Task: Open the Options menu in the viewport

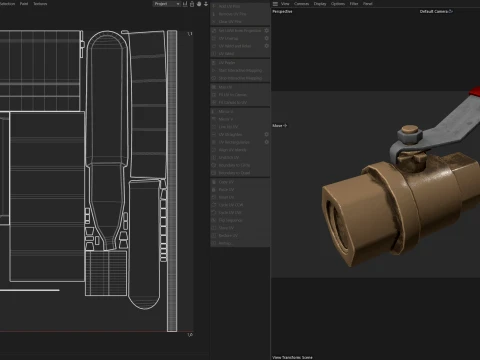Action: point(338,4)
